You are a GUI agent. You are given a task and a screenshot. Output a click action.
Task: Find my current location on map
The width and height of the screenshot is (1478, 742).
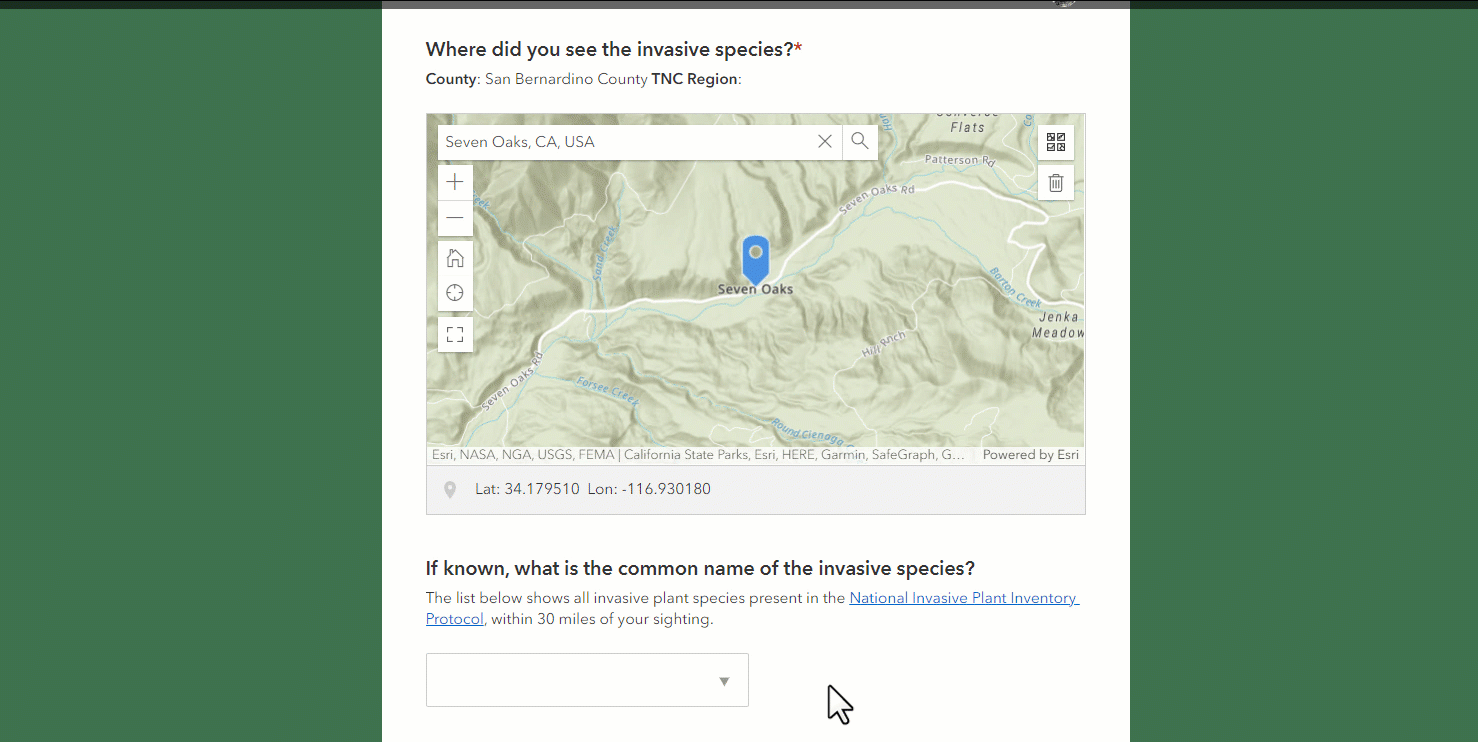(455, 293)
